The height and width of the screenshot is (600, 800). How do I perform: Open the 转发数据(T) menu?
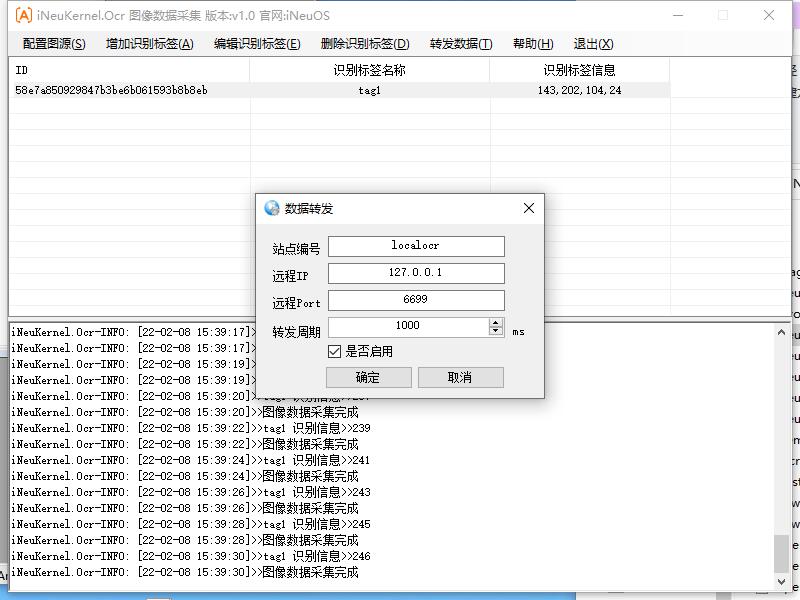[461, 44]
